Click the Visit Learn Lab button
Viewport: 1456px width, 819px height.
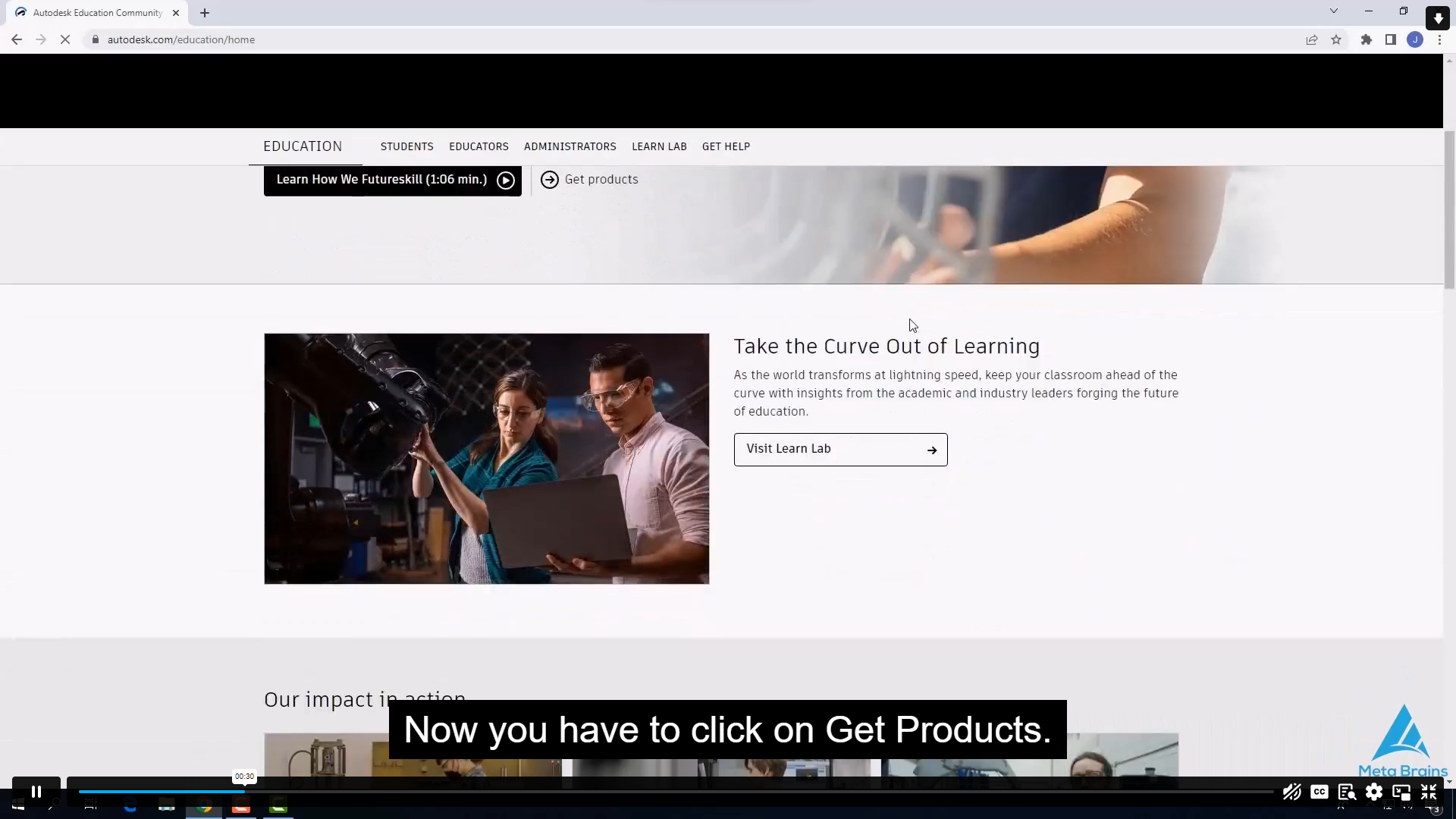point(840,449)
